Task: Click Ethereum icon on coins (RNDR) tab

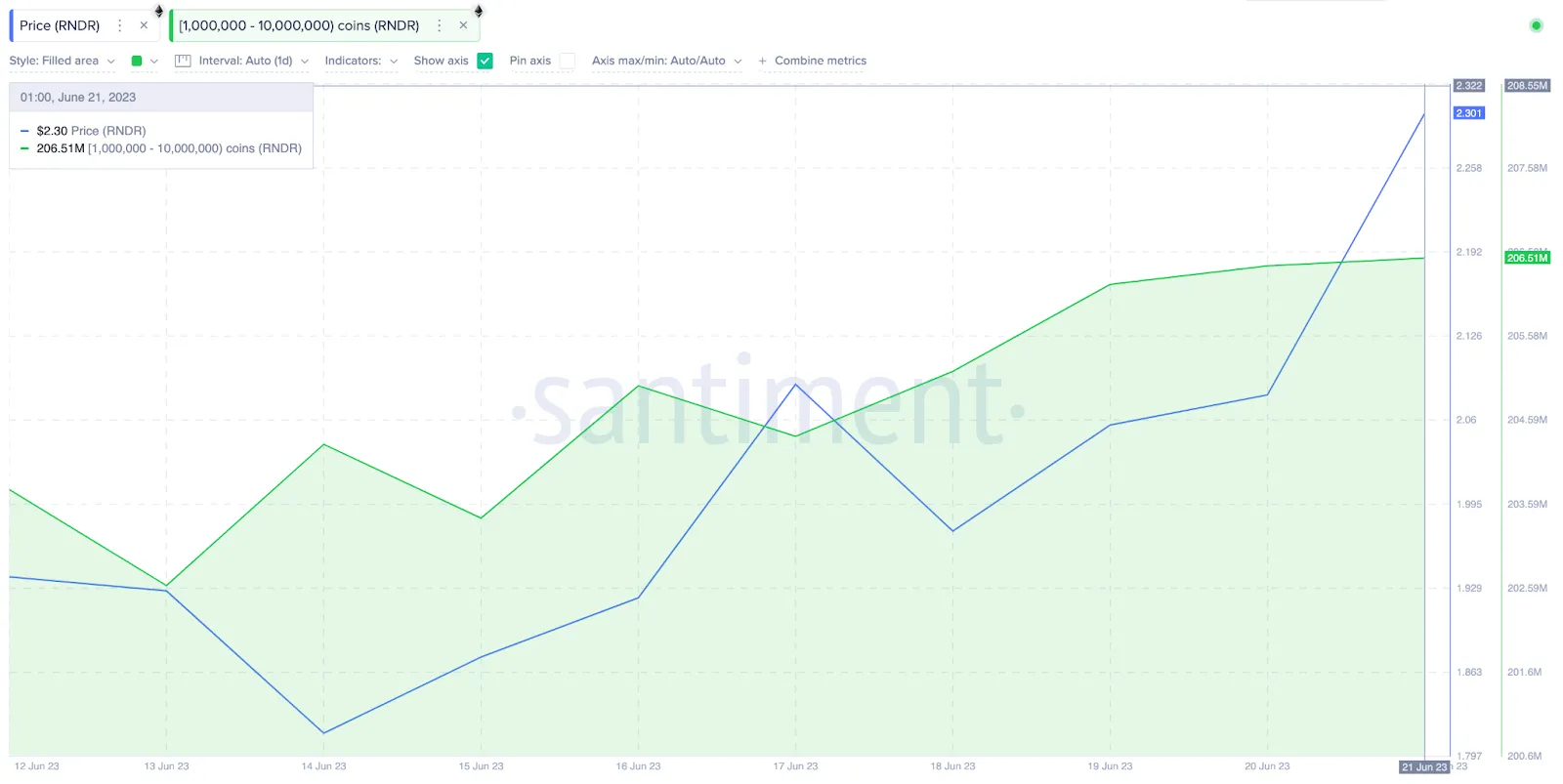Action: pyautogui.click(x=479, y=11)
